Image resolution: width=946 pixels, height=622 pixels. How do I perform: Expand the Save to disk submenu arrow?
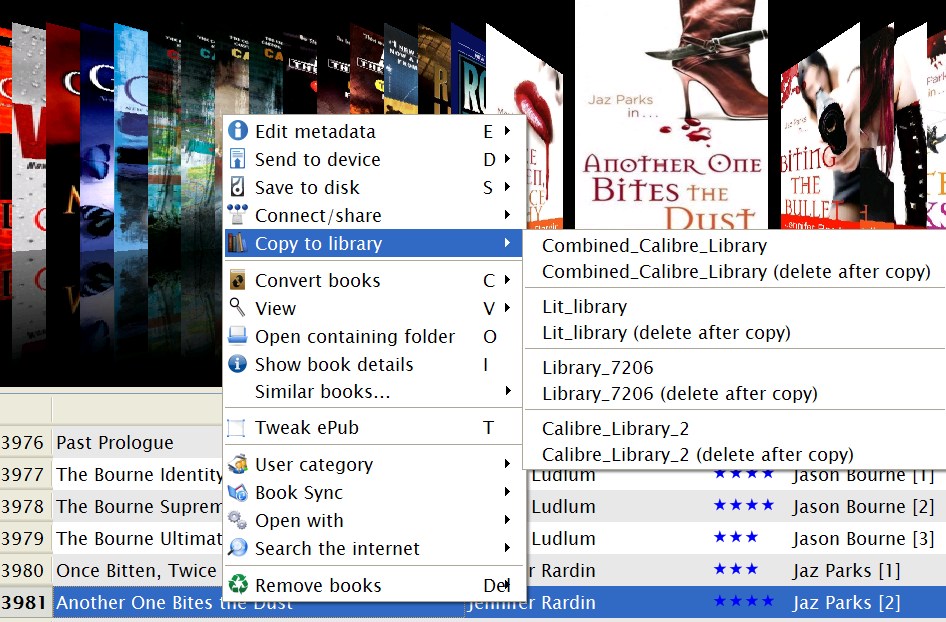[x=507, y=186]
